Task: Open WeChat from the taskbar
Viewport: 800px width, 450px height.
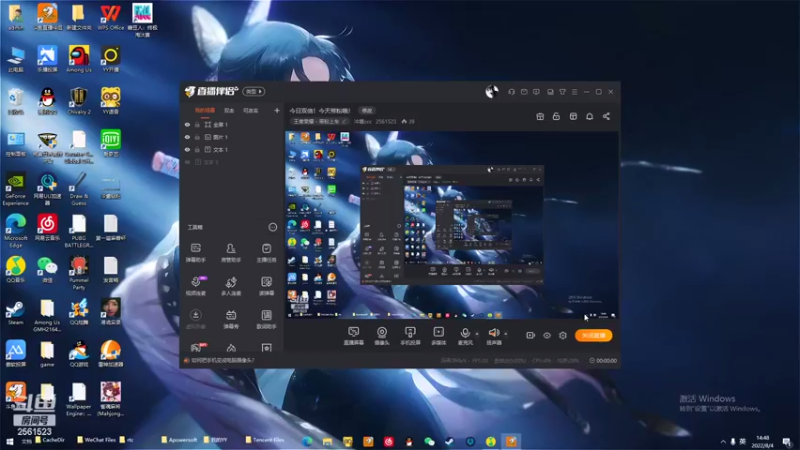Action: [429, 441]
